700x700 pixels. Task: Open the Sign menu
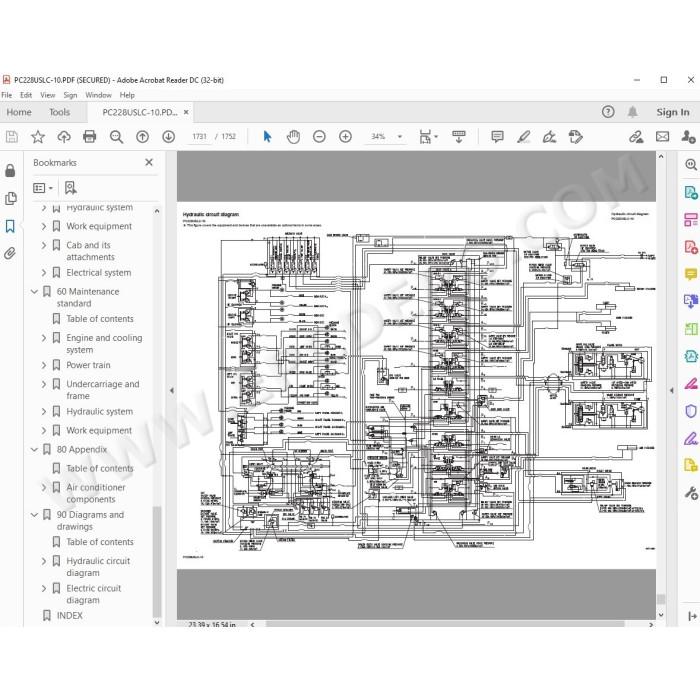point(70,95)
